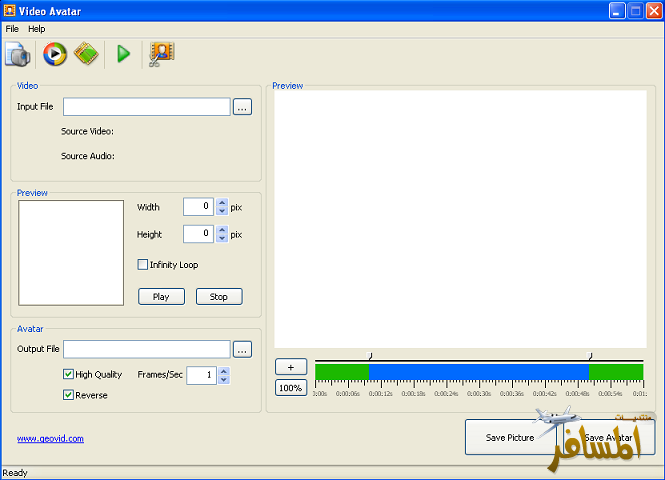
Task: Click the plus zoom-in timeline button
Action: [290, 367]
